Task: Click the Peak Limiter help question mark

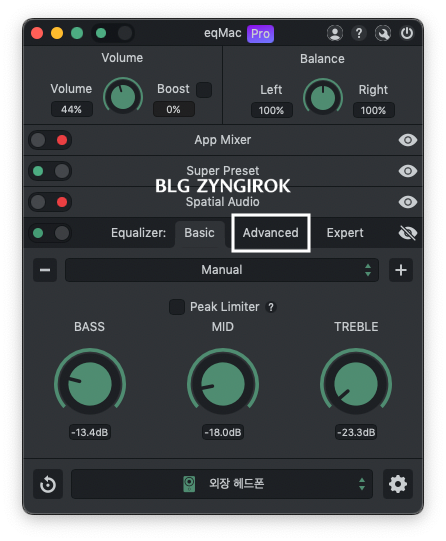Action: 271,307
